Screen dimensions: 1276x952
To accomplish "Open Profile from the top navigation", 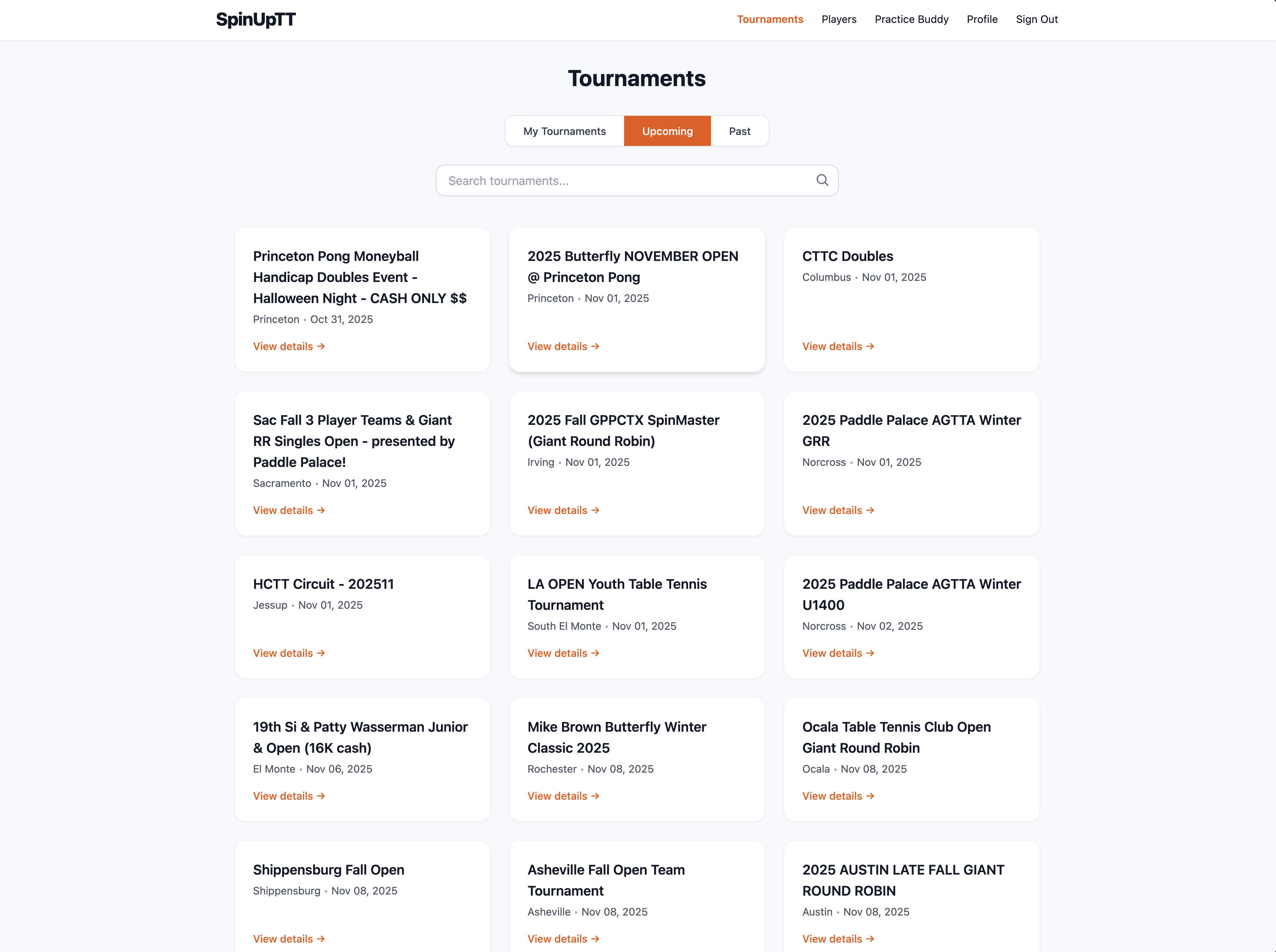I will [x=982, y=20].
